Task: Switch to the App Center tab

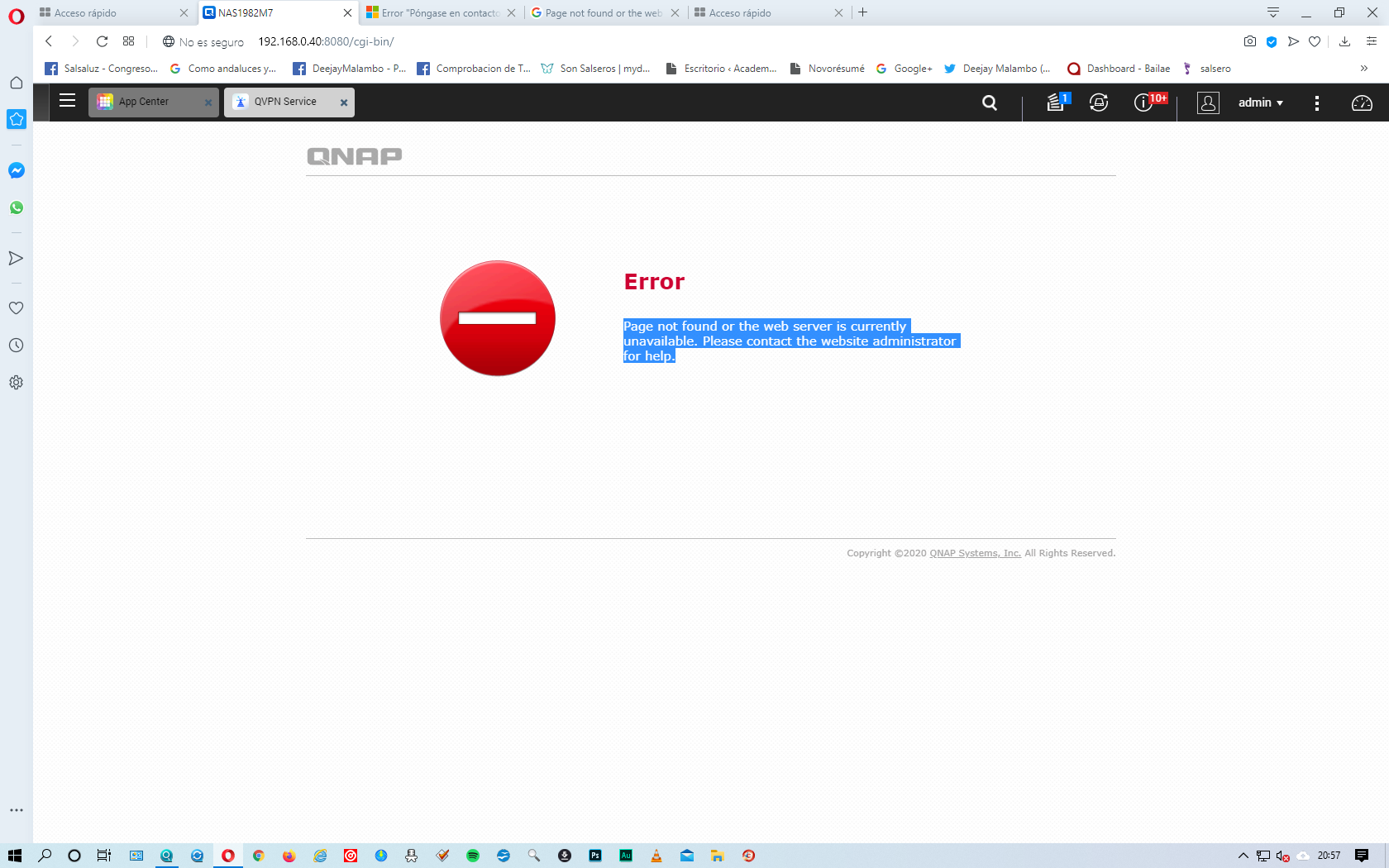Action: (145, 102)
